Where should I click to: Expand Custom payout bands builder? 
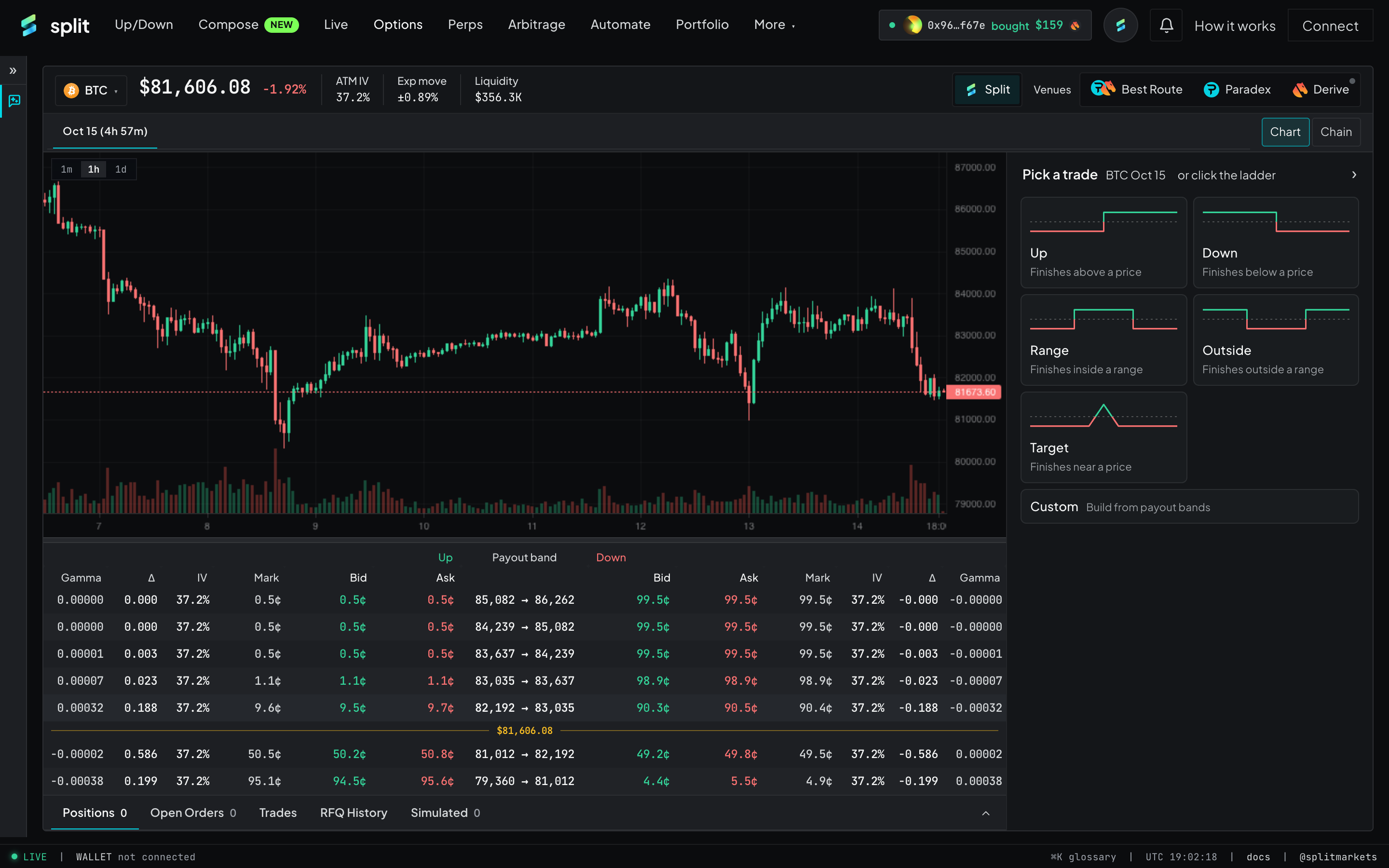[x=1189, y=506]
